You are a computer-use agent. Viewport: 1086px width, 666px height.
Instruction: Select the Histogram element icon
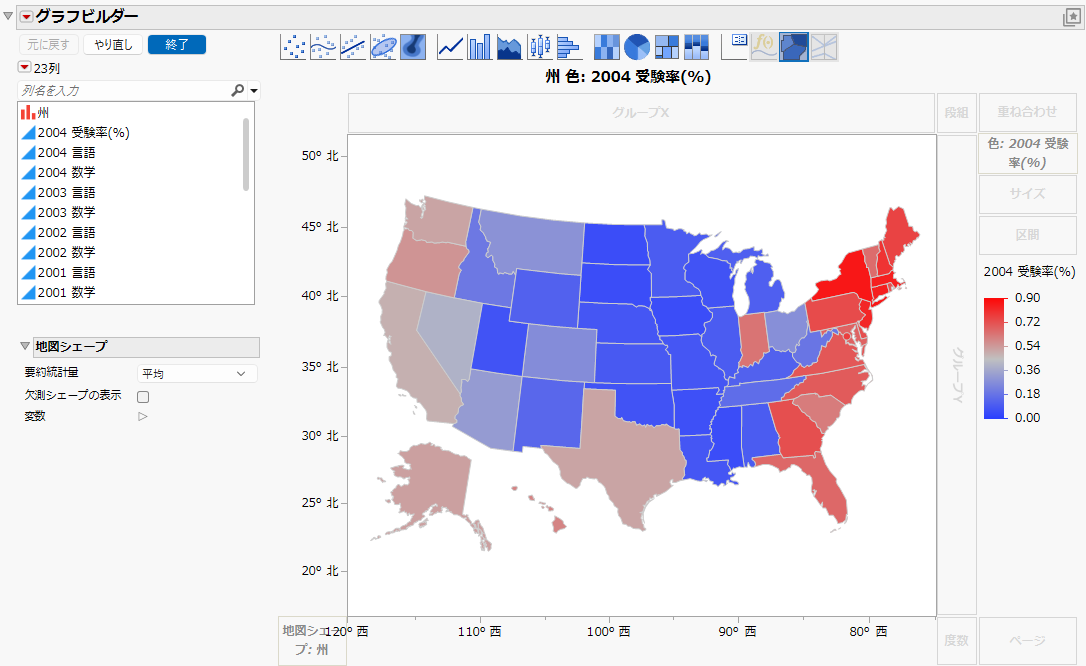[569, 47]
